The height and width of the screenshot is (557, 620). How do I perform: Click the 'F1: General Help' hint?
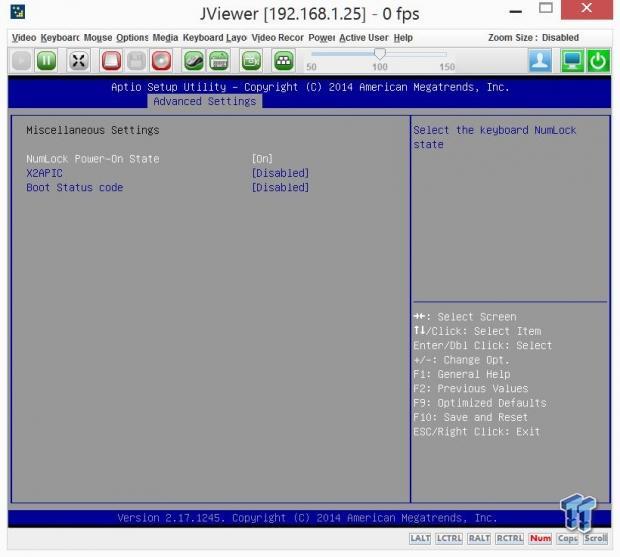click(x=461, y=374)
